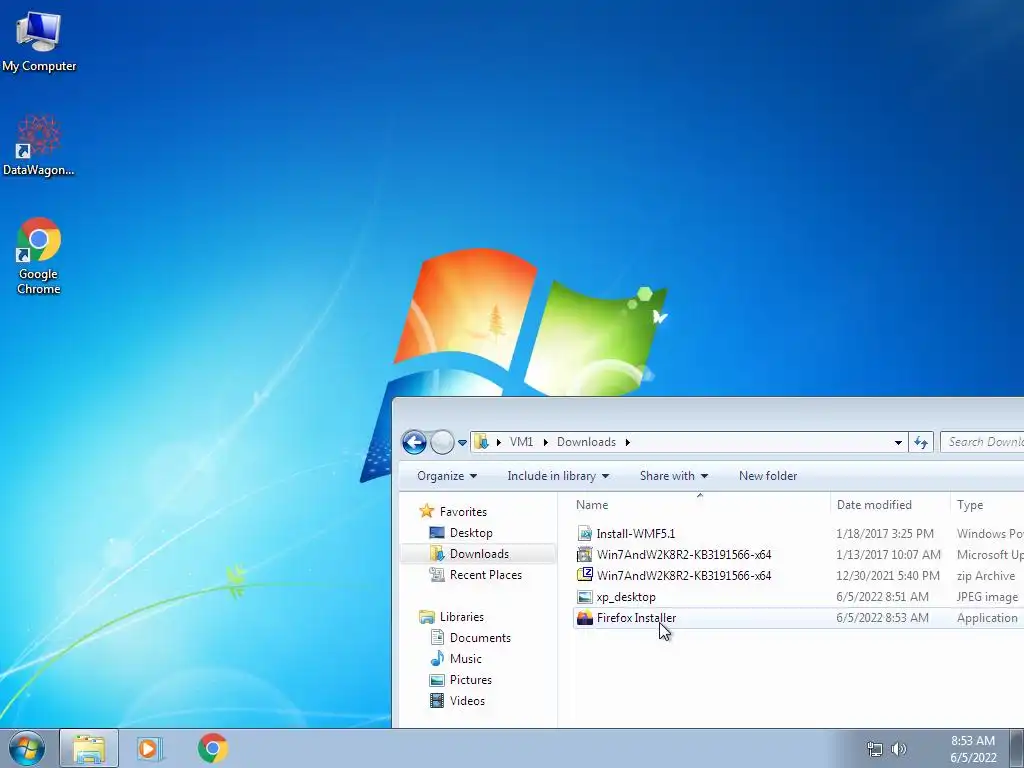The height and width of the screenshot is (768, 1024).
Task: Select VM1 in the address breadcrumb
Action: (x=521, y=442)
